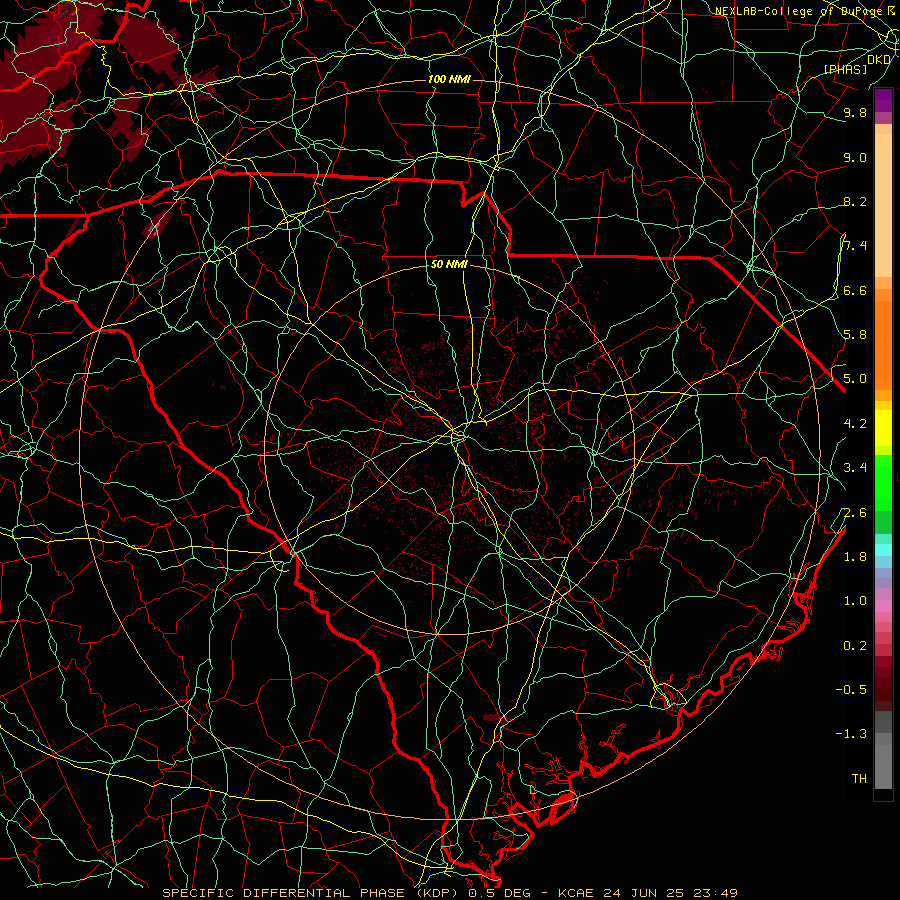Click the 7.4 value on the color scale
Image resolution: width=900 pixels, height=900 pixels.
(855, 246)
